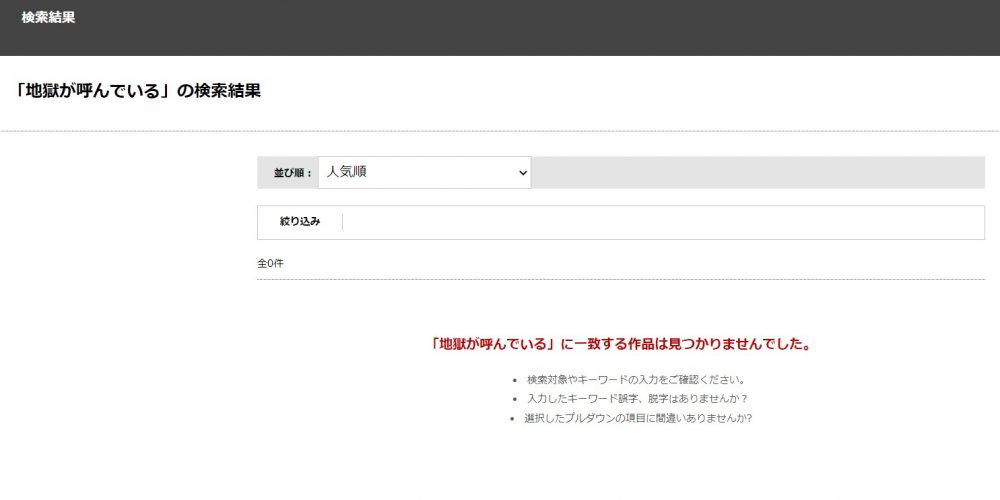Click the プルダウンの項目 hint line

[x=638, y=419]
